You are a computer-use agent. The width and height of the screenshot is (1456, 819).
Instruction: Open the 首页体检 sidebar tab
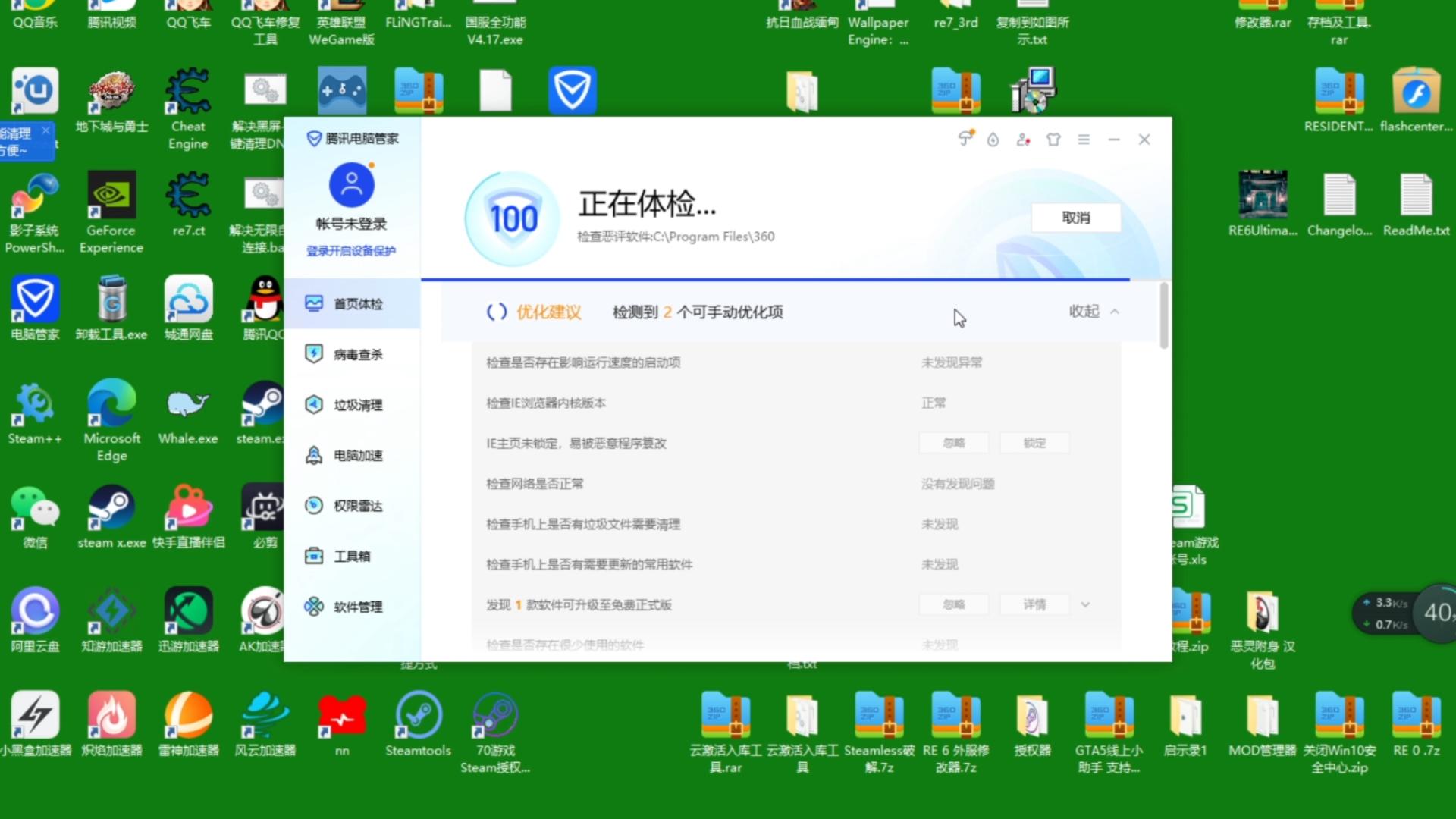(352, 303)
